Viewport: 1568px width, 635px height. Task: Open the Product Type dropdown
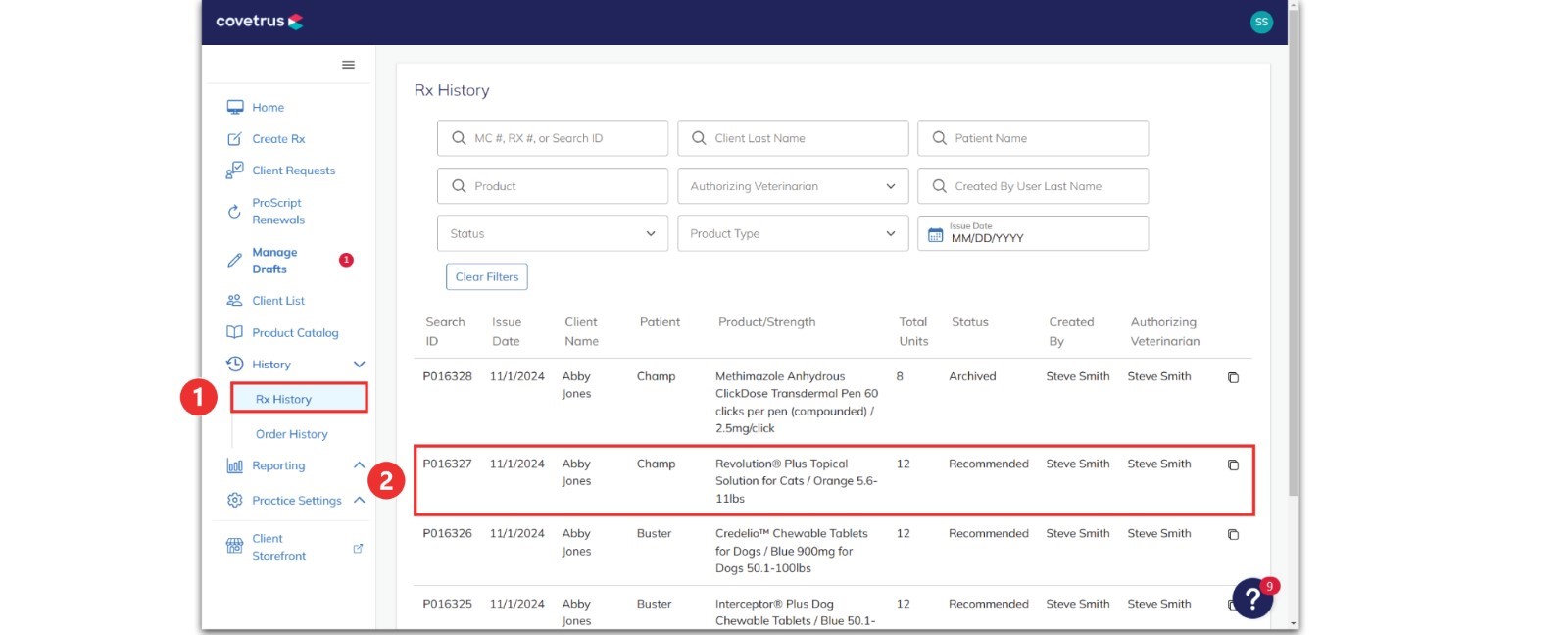(x=793, y=233)
